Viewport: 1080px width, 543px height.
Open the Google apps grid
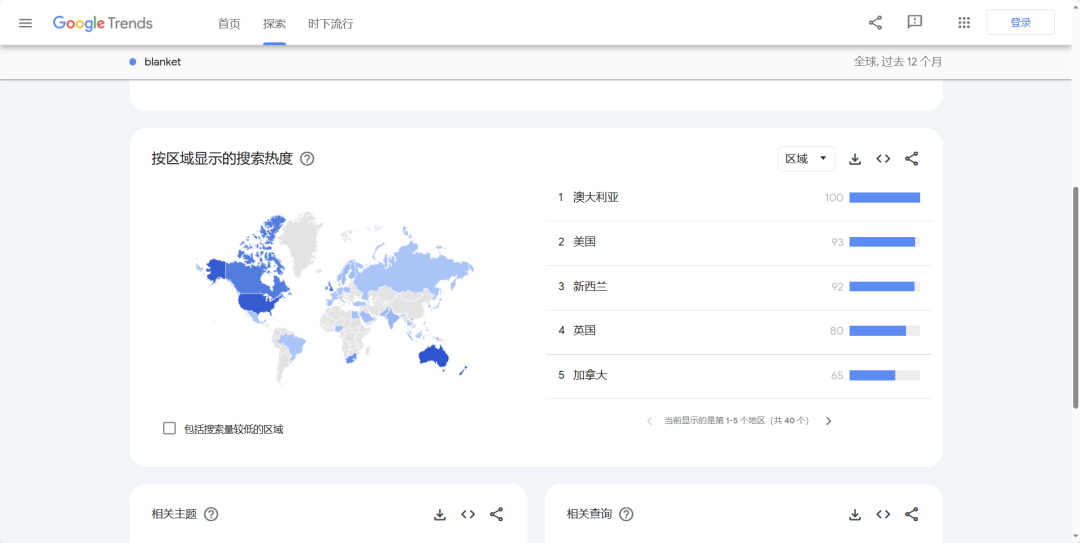coord(964,23)
